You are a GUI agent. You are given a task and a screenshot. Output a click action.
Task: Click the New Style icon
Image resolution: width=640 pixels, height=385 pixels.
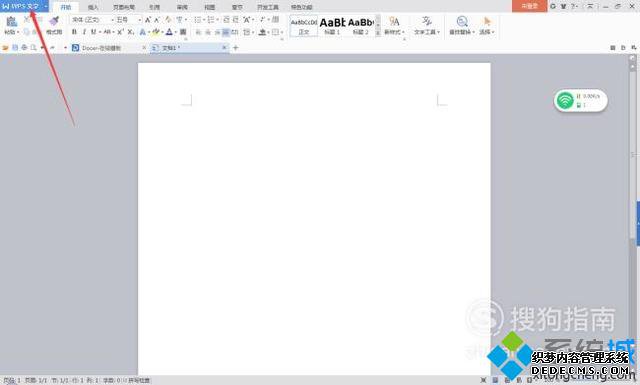click(x=394, y=21)
